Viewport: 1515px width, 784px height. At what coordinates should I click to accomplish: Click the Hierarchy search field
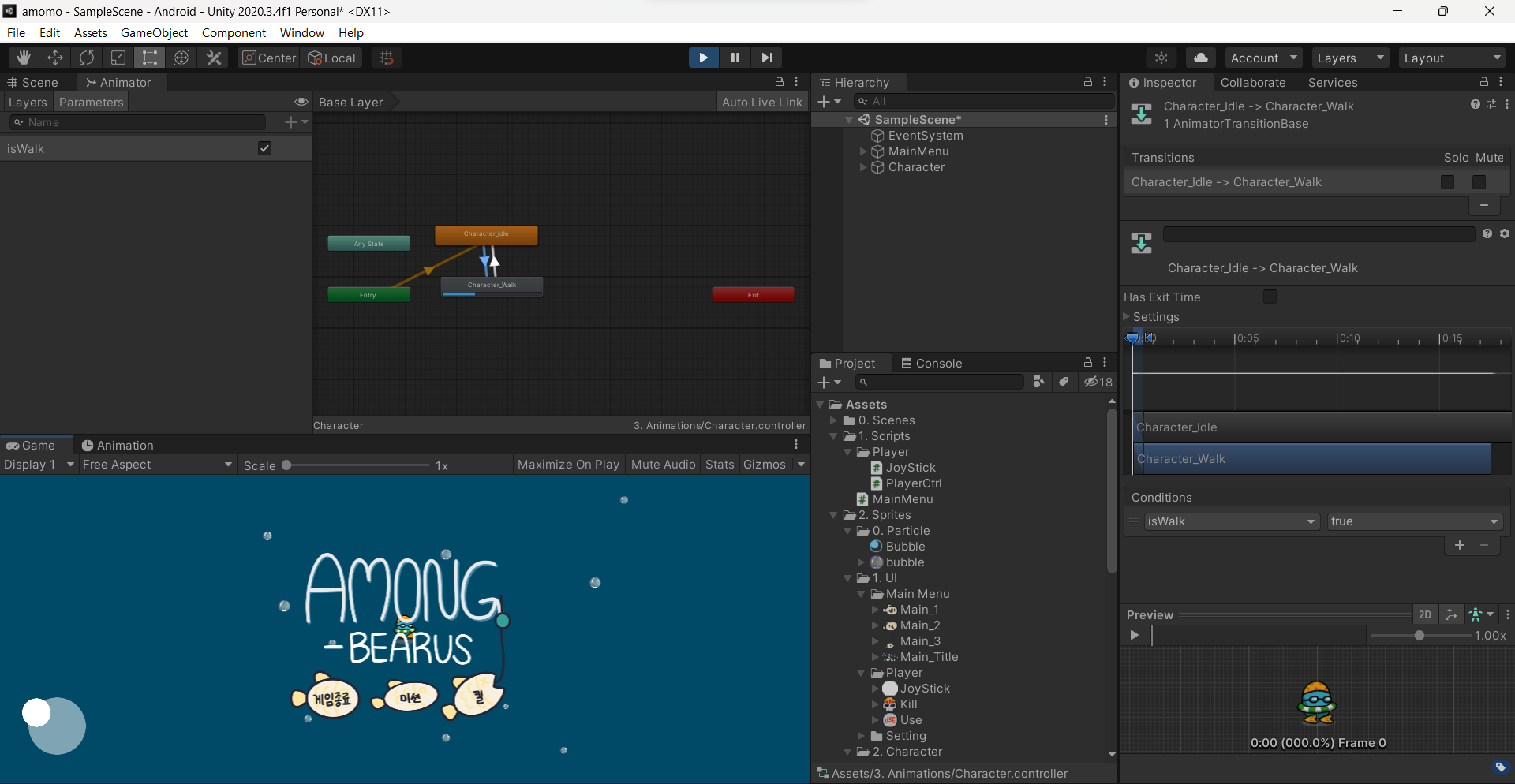tap(984, 101)
